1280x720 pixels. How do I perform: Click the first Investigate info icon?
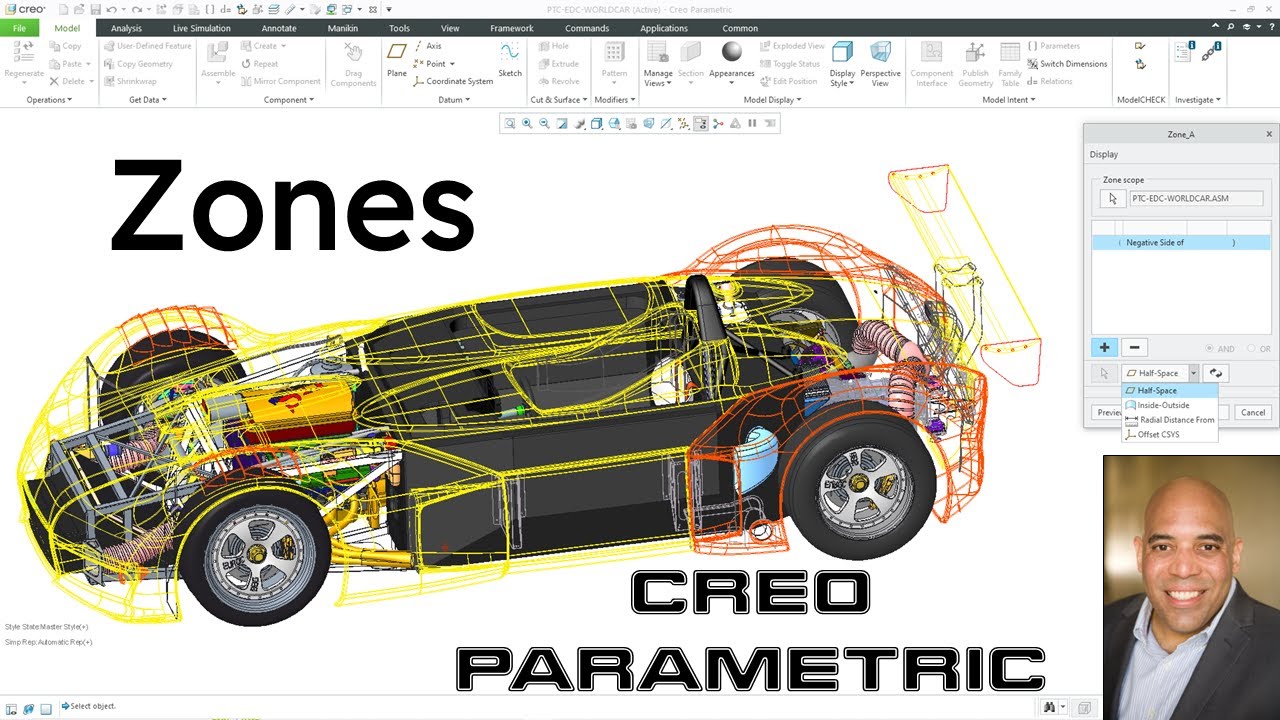tap(1184, 52)
